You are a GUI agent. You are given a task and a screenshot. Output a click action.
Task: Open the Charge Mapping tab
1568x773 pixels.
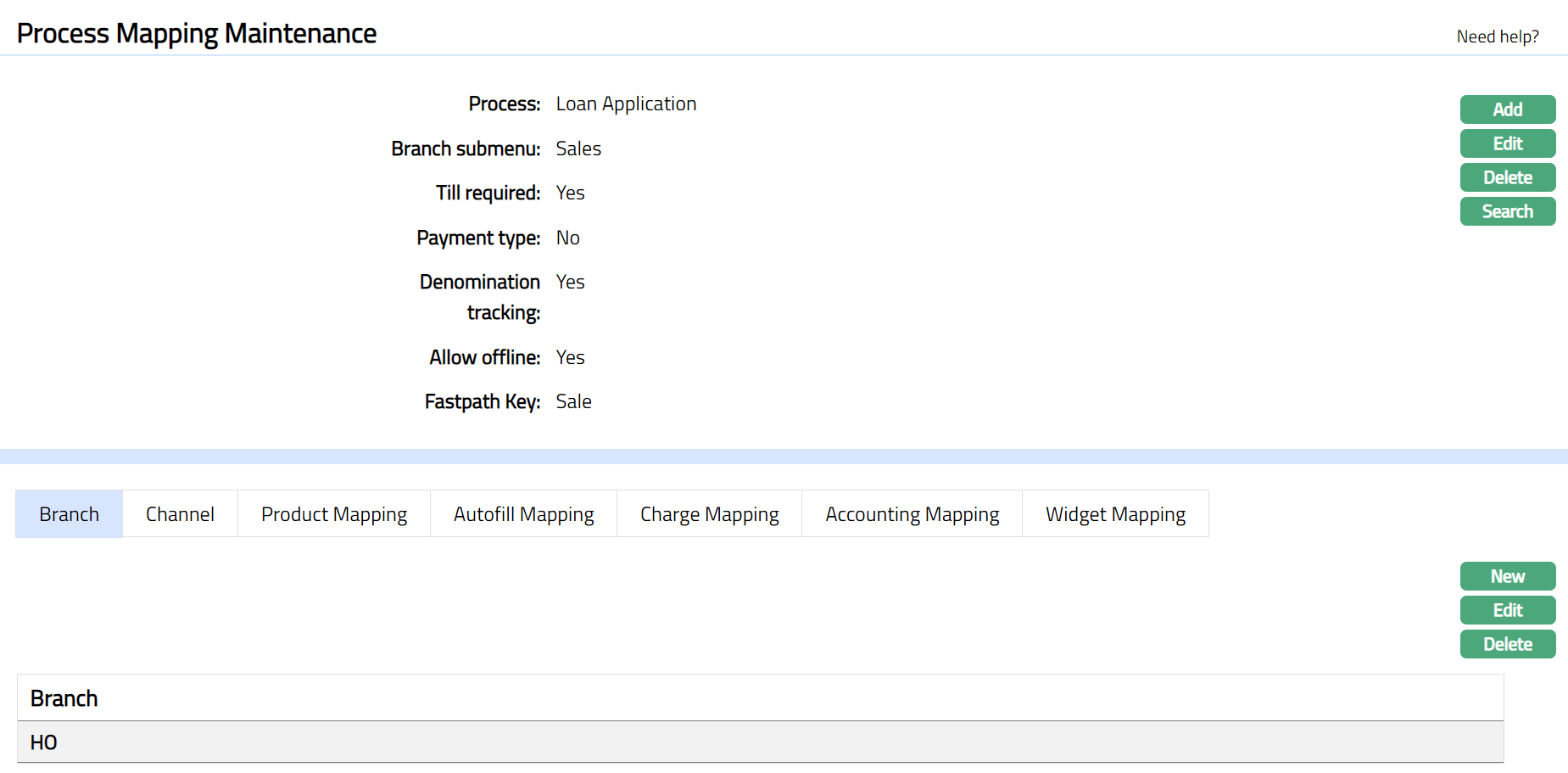tap(709, 514)
